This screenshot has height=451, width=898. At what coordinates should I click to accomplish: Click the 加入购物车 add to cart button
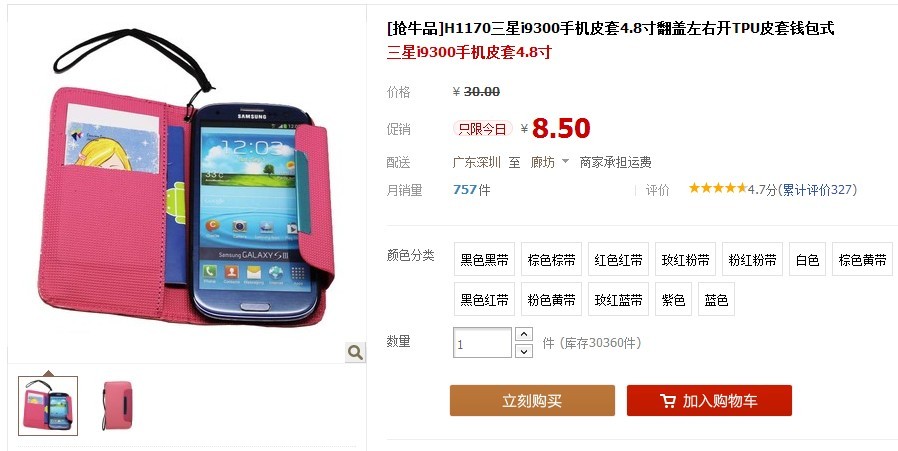click(x=709, y=401)
